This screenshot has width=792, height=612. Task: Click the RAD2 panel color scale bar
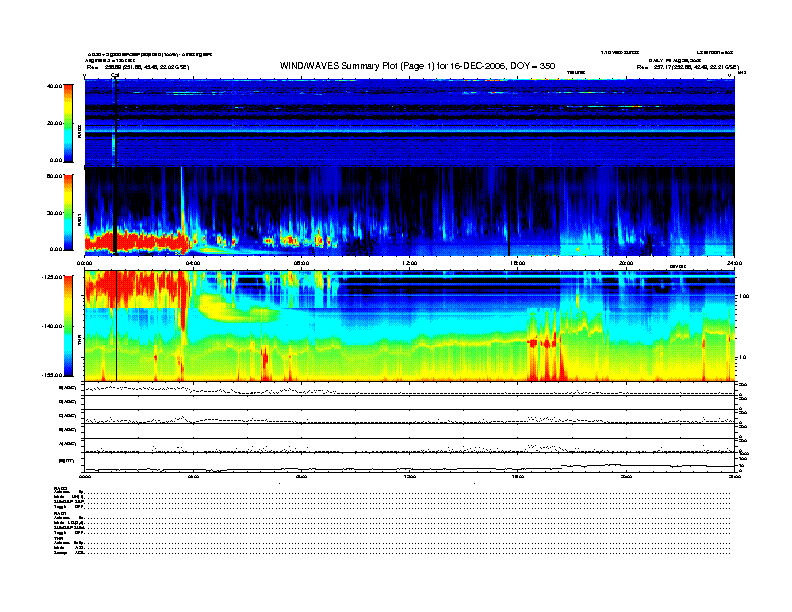(x=68, y=123)
